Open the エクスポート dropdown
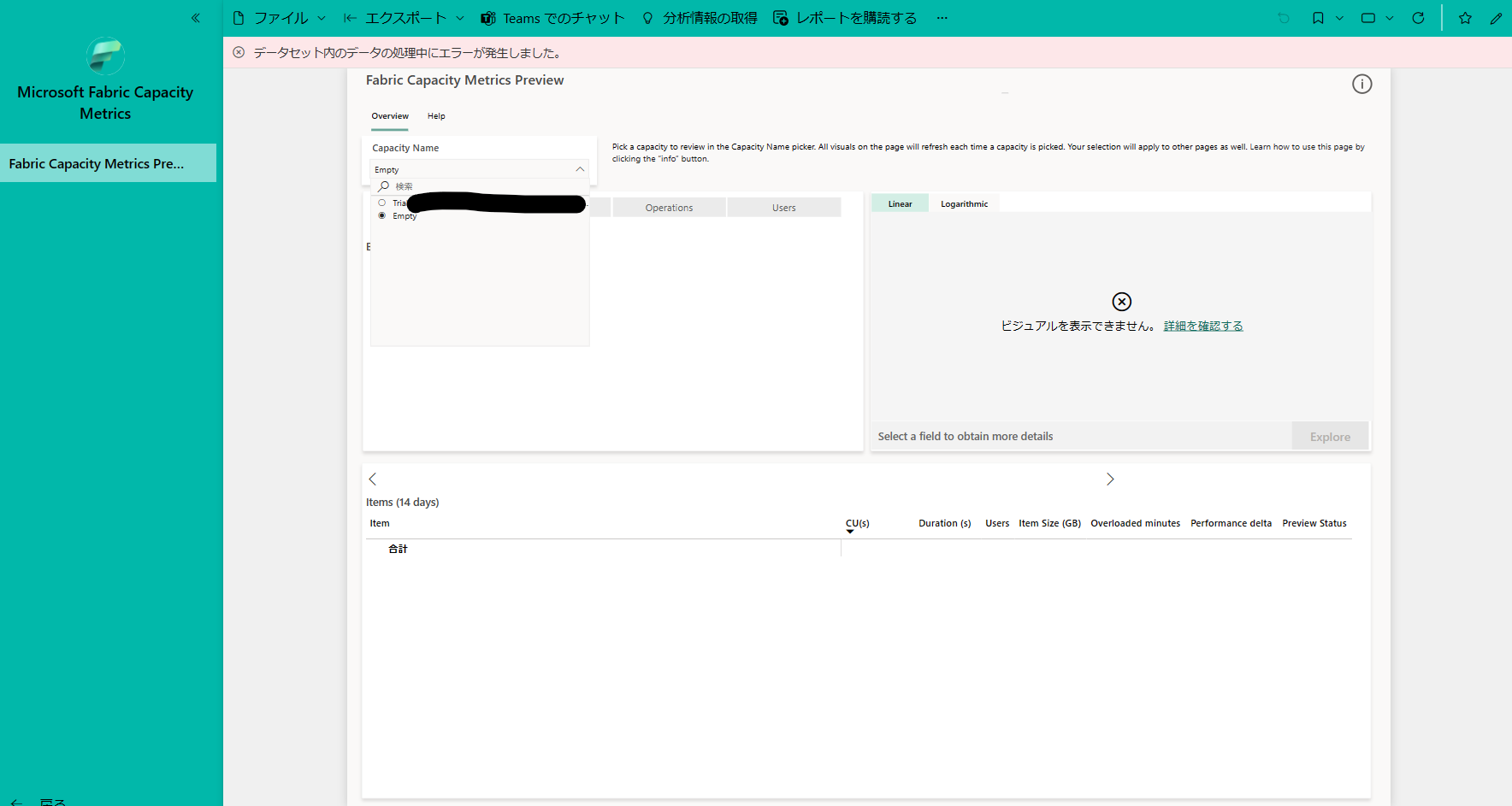Image resolution: width=1512 pixels, height=806 pixels. pyautogui.click(x=402, y=17)
